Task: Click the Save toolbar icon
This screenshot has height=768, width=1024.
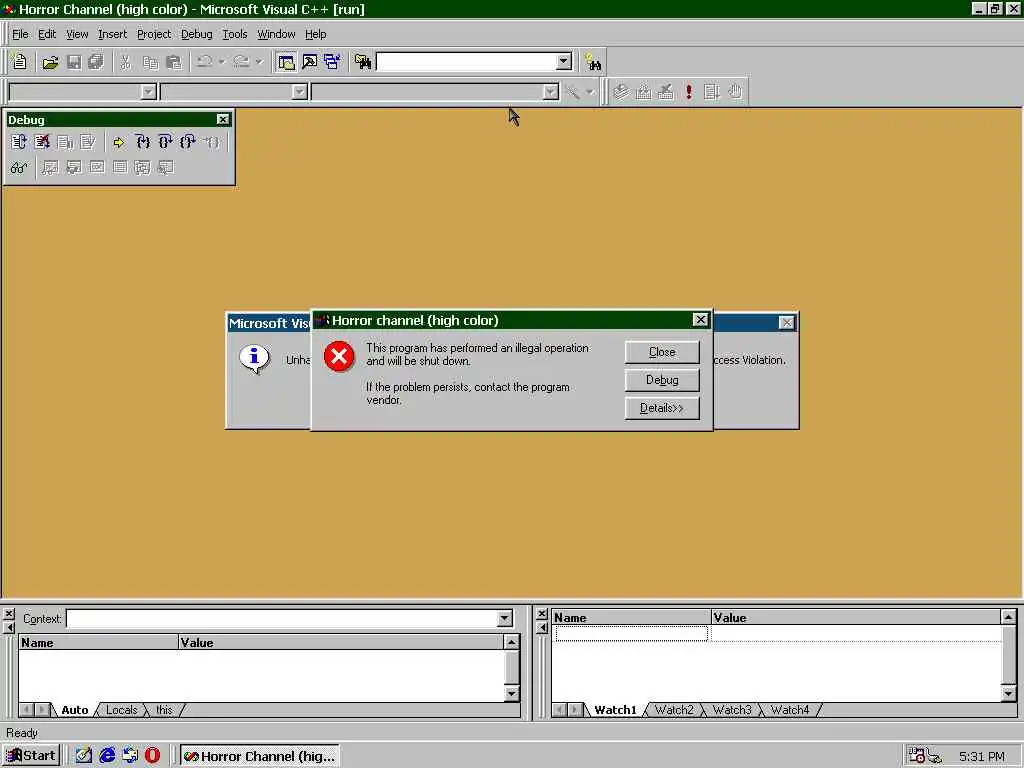Action: [x=74, y=62]
